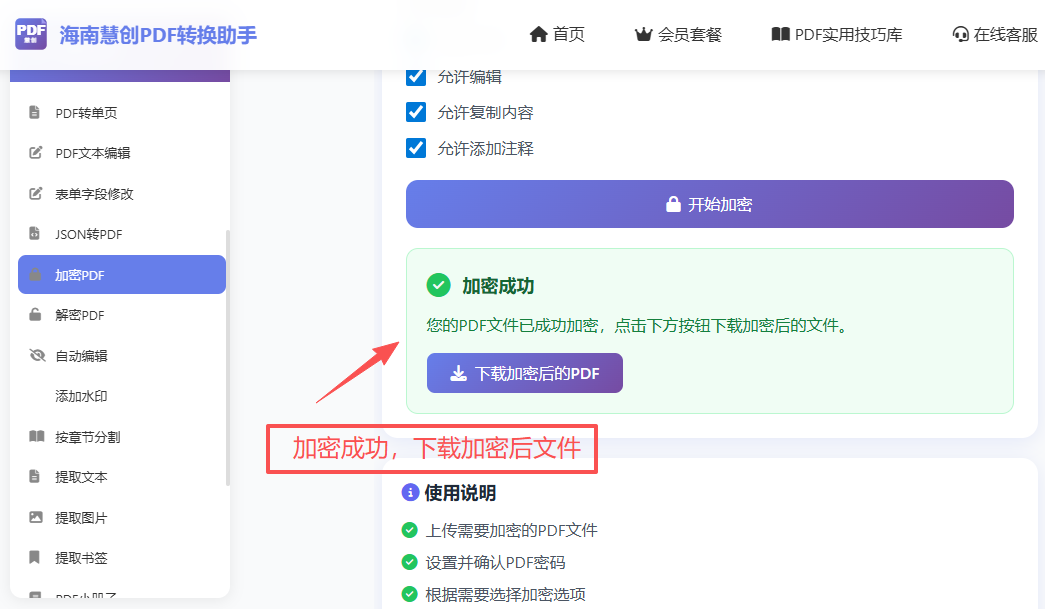Click the open book icon beside 按章节分割
The image size is (1045, 609).
coord(37,436)
